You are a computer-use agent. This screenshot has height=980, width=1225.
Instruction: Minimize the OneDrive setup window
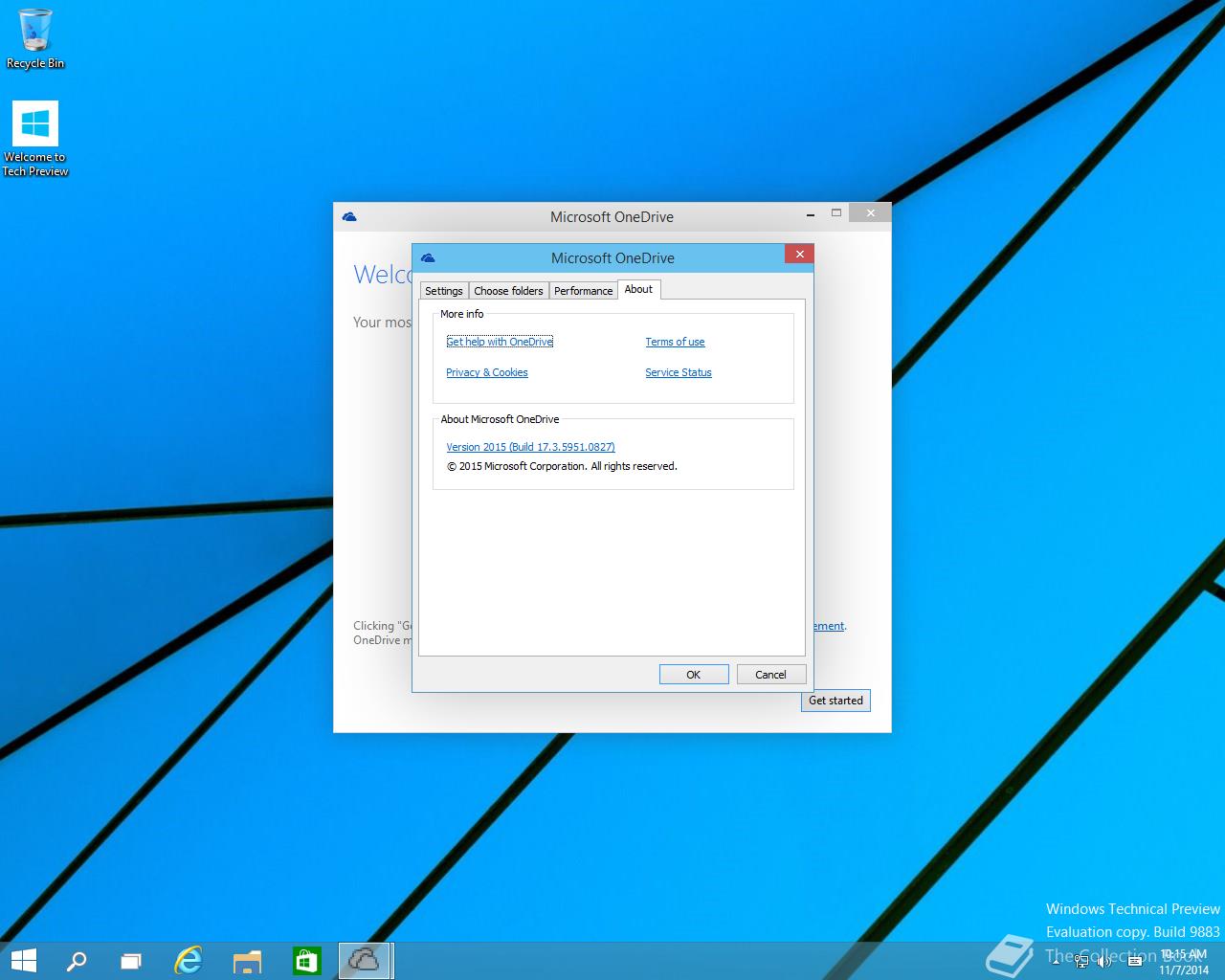811,213
